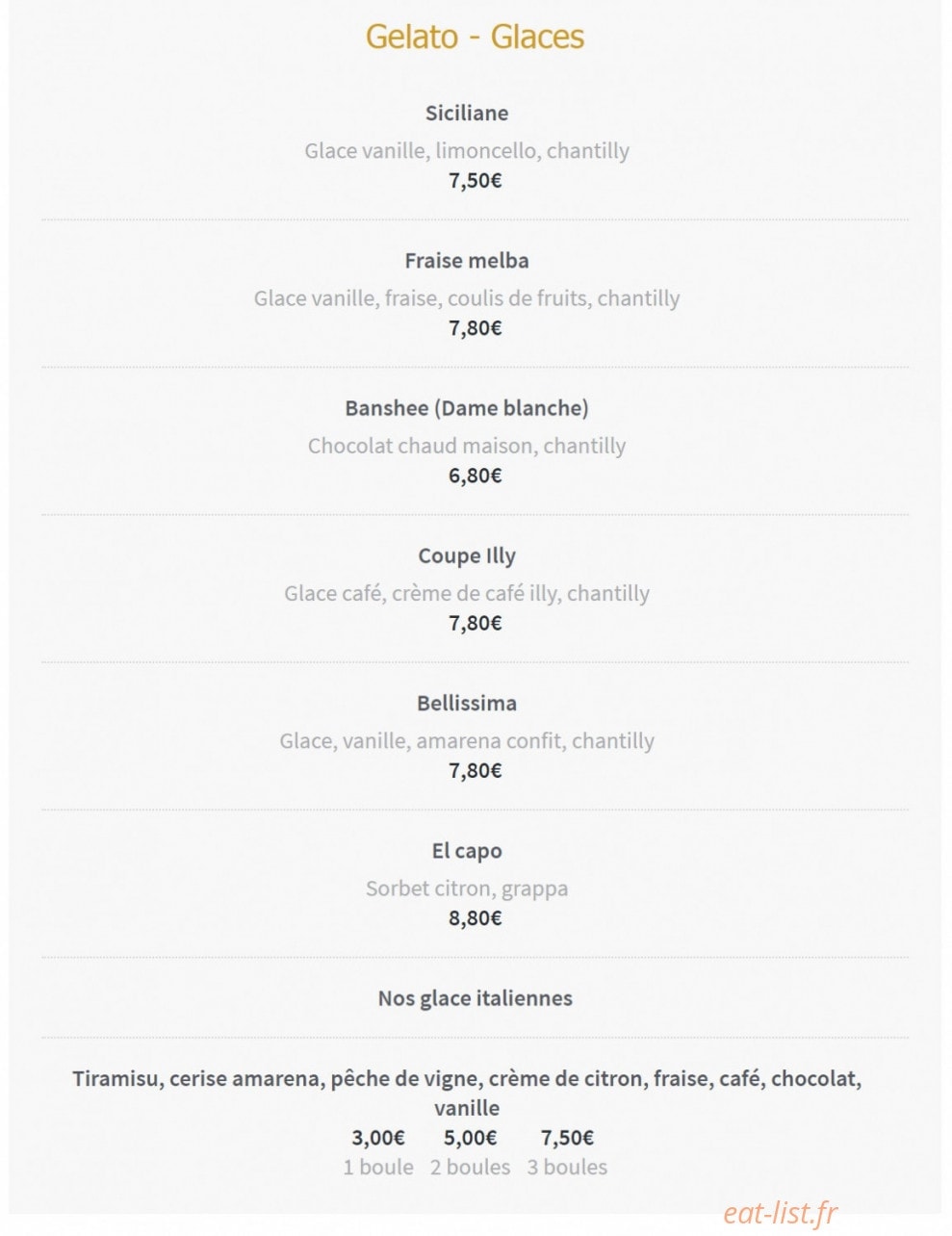Click the 8,80€ El capo price
Viewport: 952px width, 1236px height.
[475, 918]
